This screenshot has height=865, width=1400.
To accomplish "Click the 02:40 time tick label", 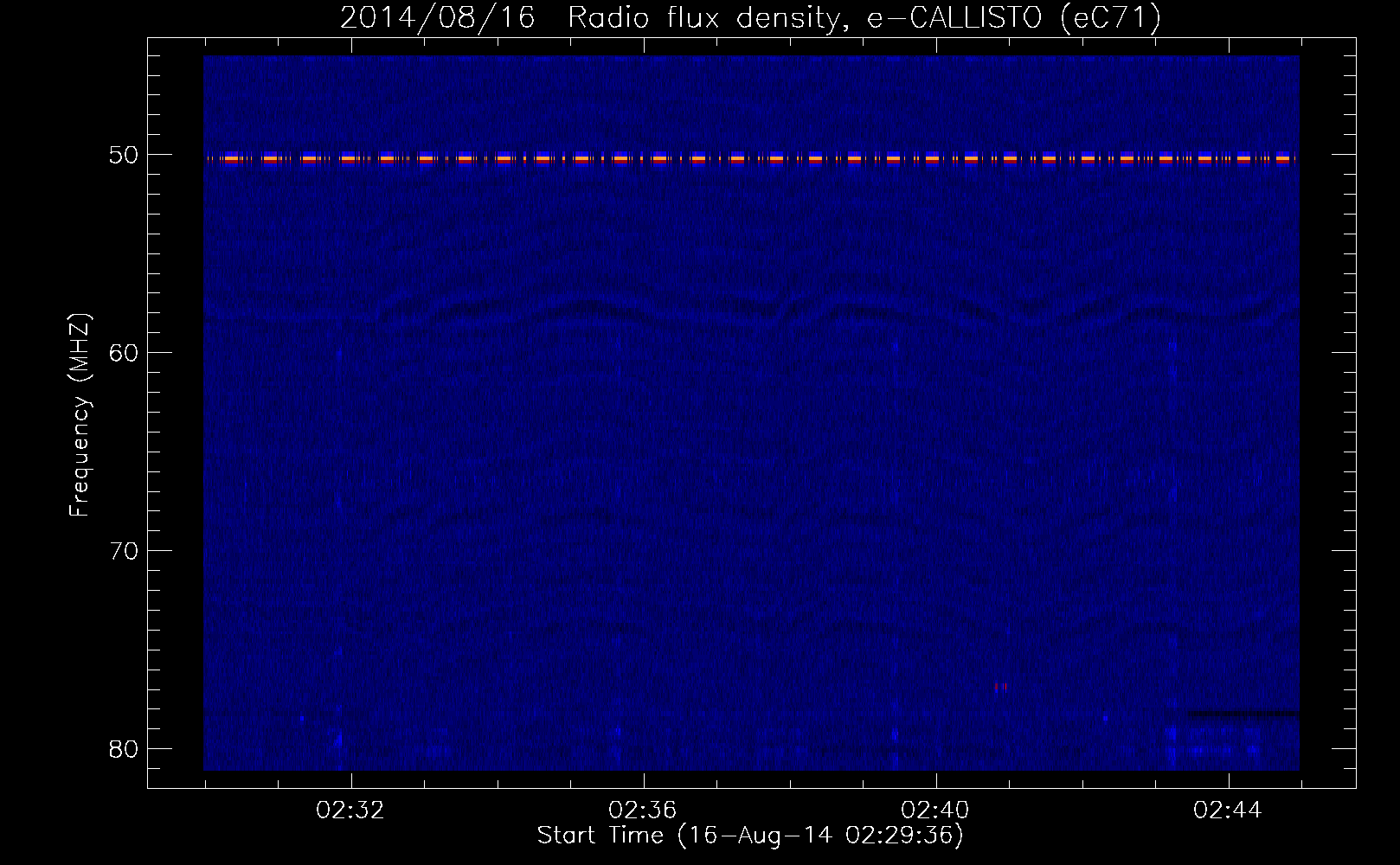I will tap(935, 811).
